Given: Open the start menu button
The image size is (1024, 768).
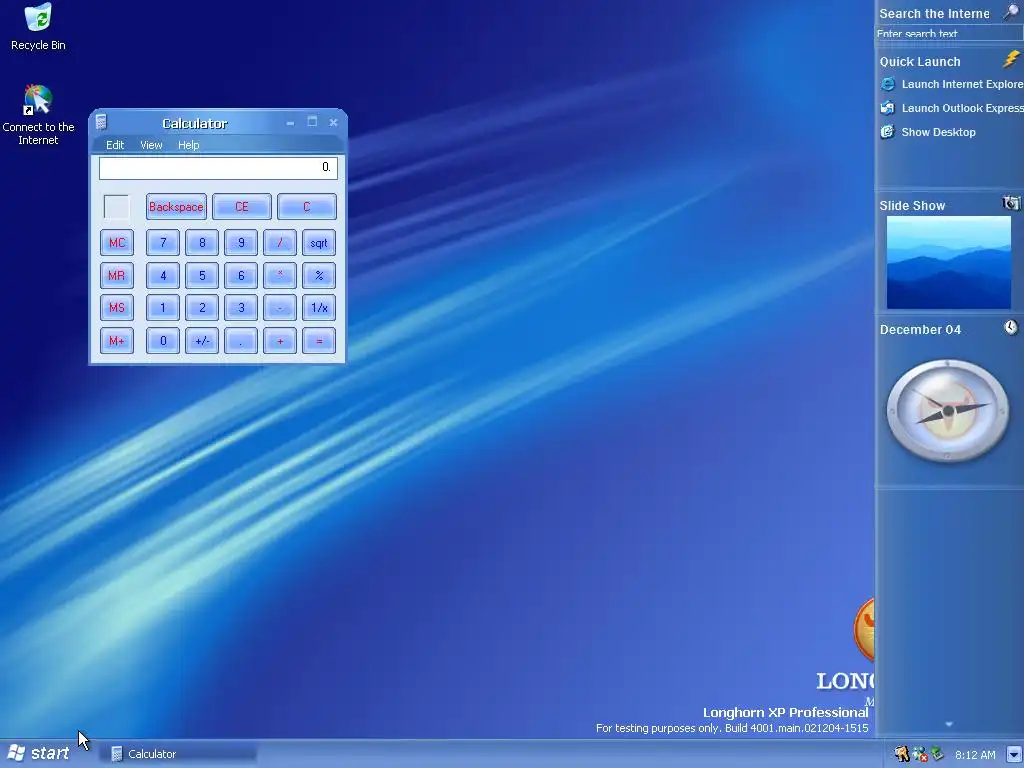Looking at the screenshot, I should point(39,753).
